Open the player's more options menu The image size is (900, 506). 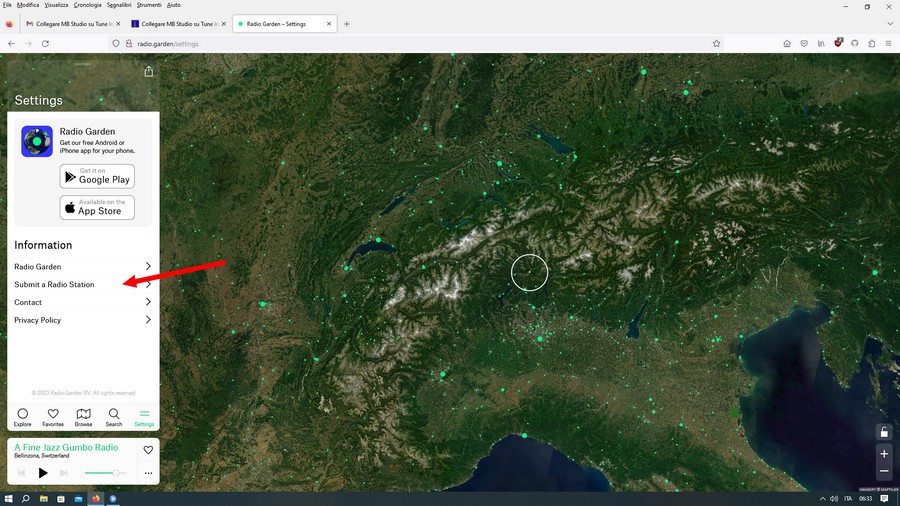point(148,473)
